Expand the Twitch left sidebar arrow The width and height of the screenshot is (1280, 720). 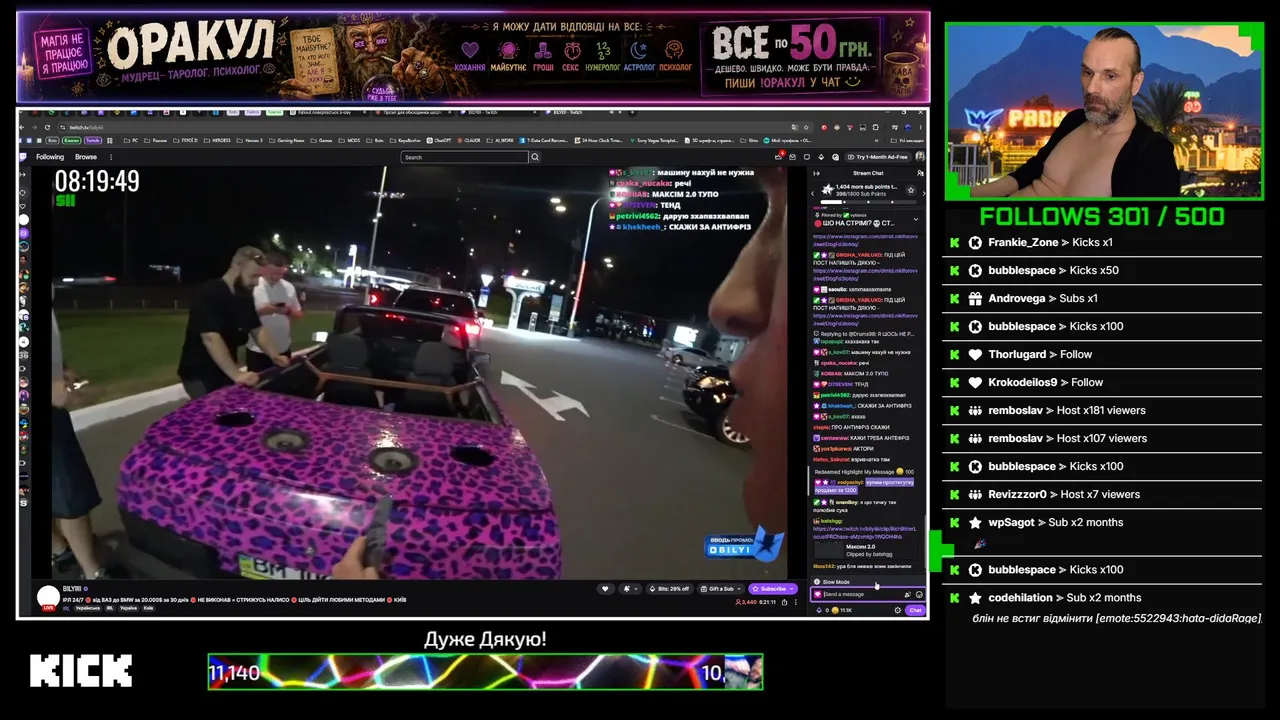click(24, 176)
